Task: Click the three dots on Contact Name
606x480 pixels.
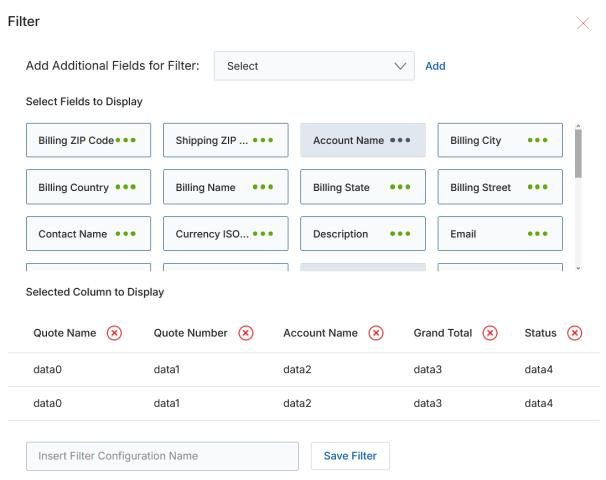Action: coord(126,234)
